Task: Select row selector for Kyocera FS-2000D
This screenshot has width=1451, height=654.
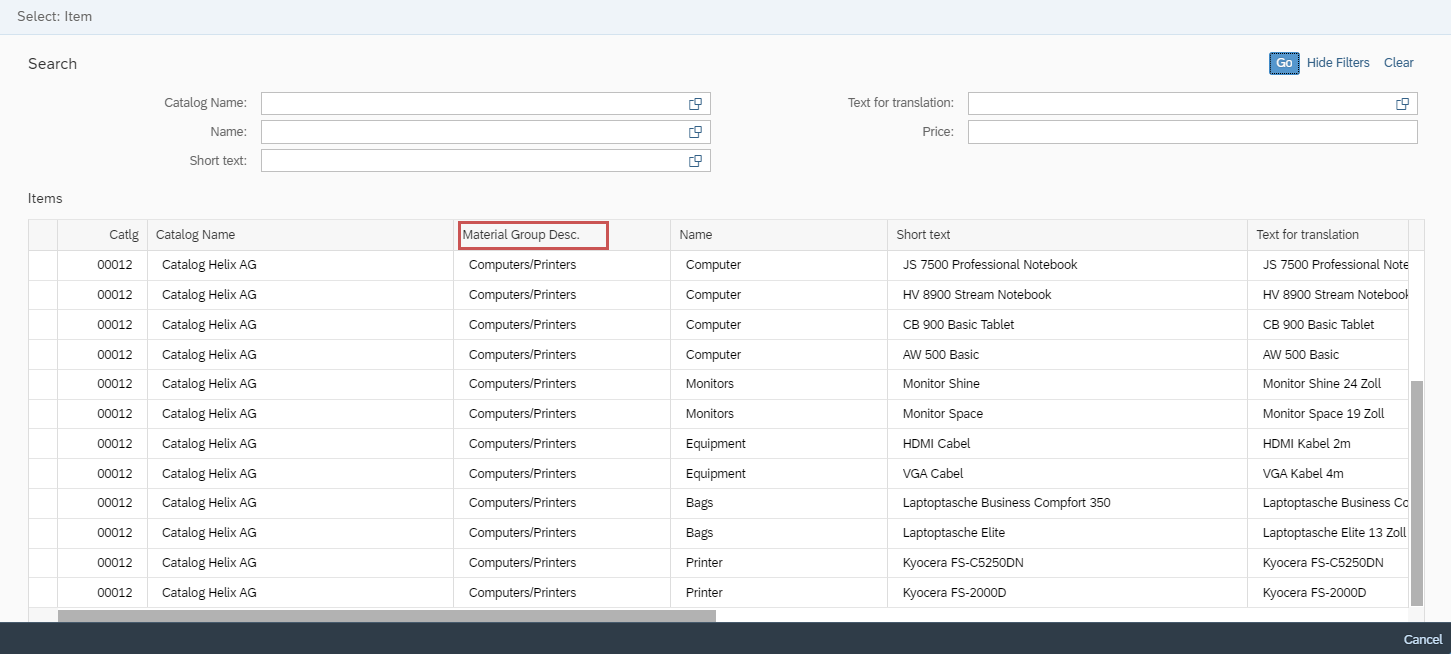Action: pos(43,593)
